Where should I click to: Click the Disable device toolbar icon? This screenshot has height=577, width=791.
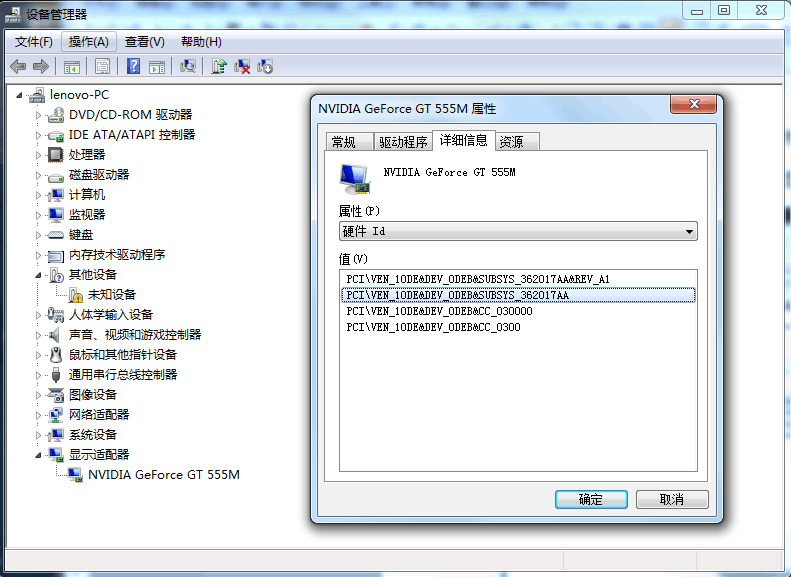(x=265, y=66)
